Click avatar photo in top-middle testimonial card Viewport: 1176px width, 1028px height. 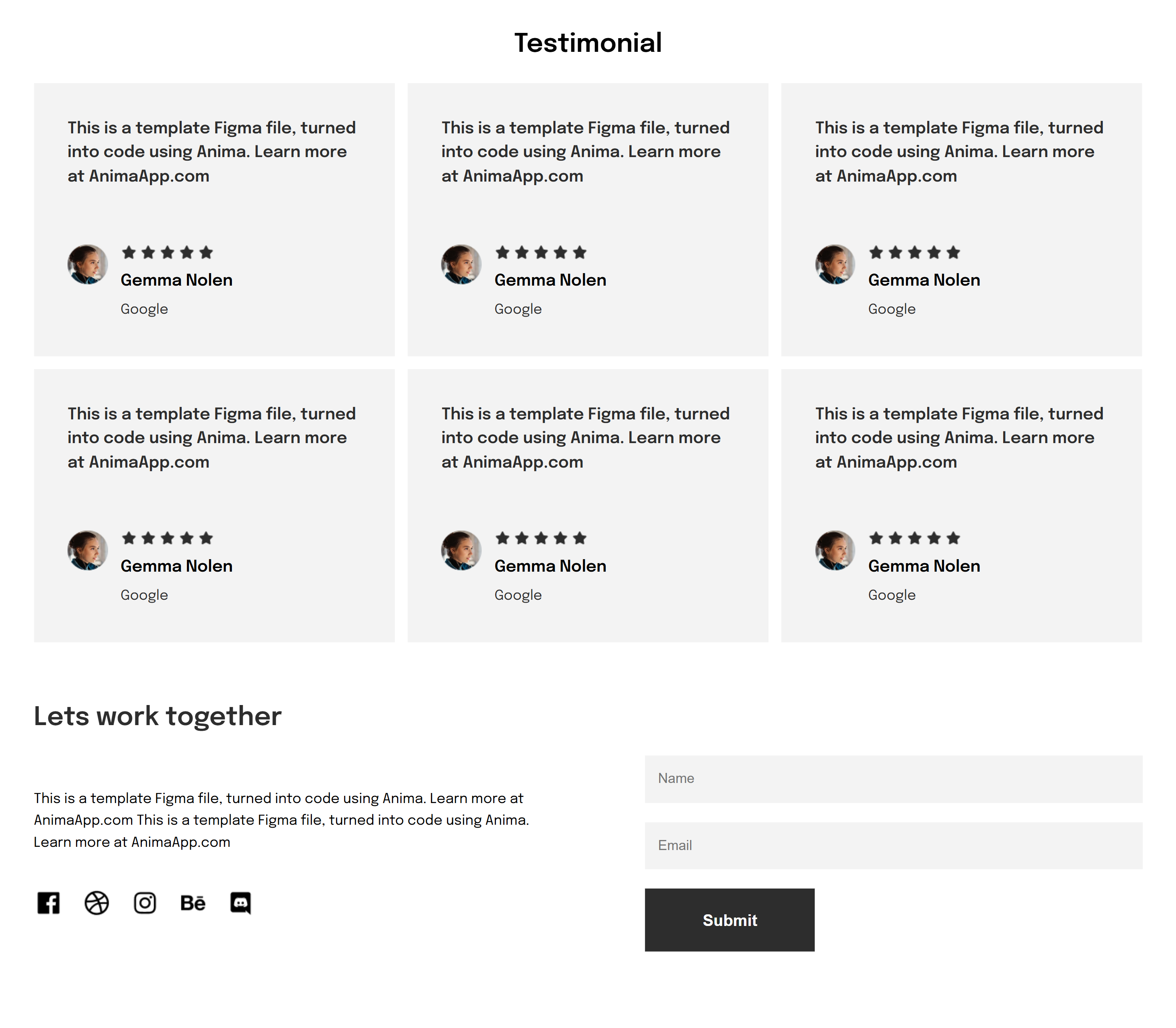coord(461,264)
